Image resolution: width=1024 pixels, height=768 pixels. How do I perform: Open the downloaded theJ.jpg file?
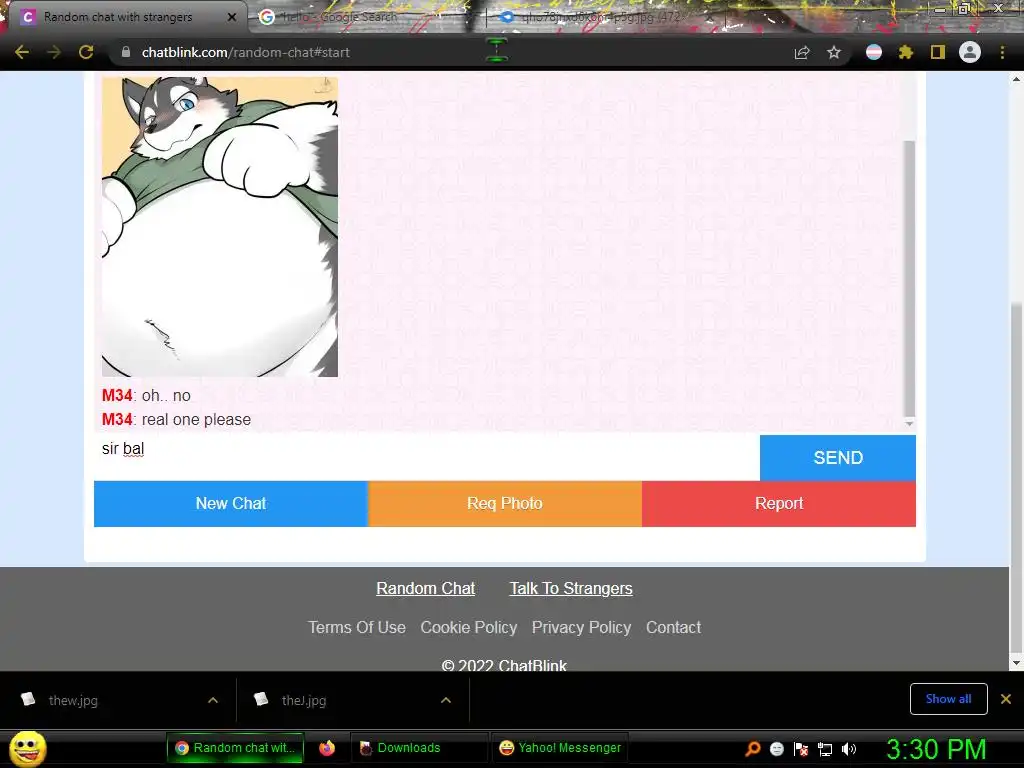tap(304, 700)
